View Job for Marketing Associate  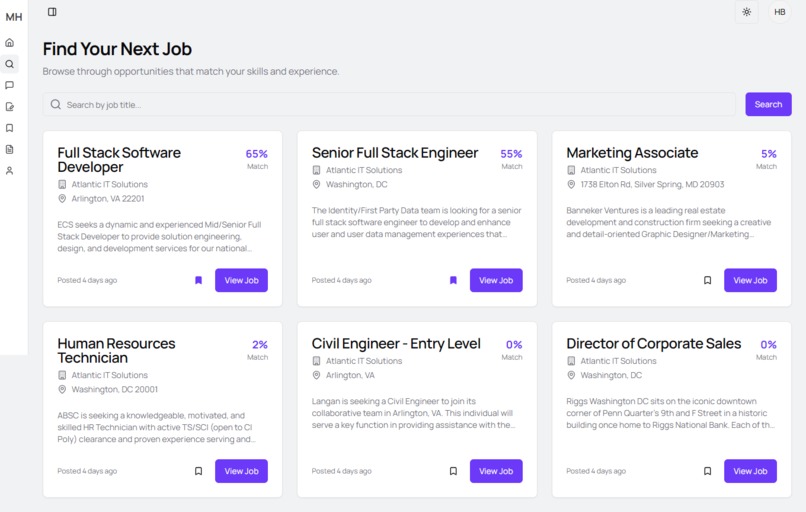750,280
